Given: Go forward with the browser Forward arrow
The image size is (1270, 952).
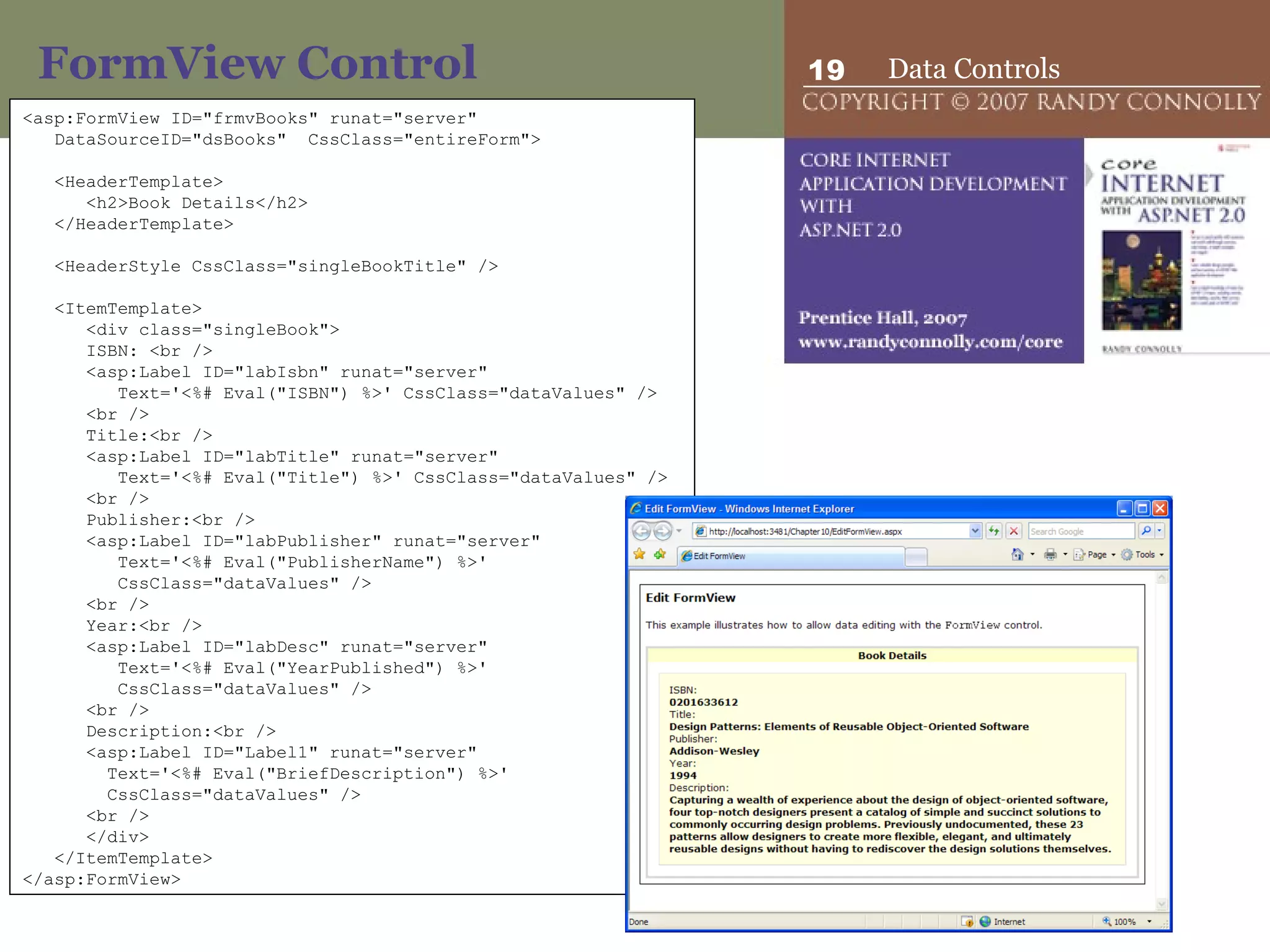Looking at the screenshot, I should [x=662, y=531].
